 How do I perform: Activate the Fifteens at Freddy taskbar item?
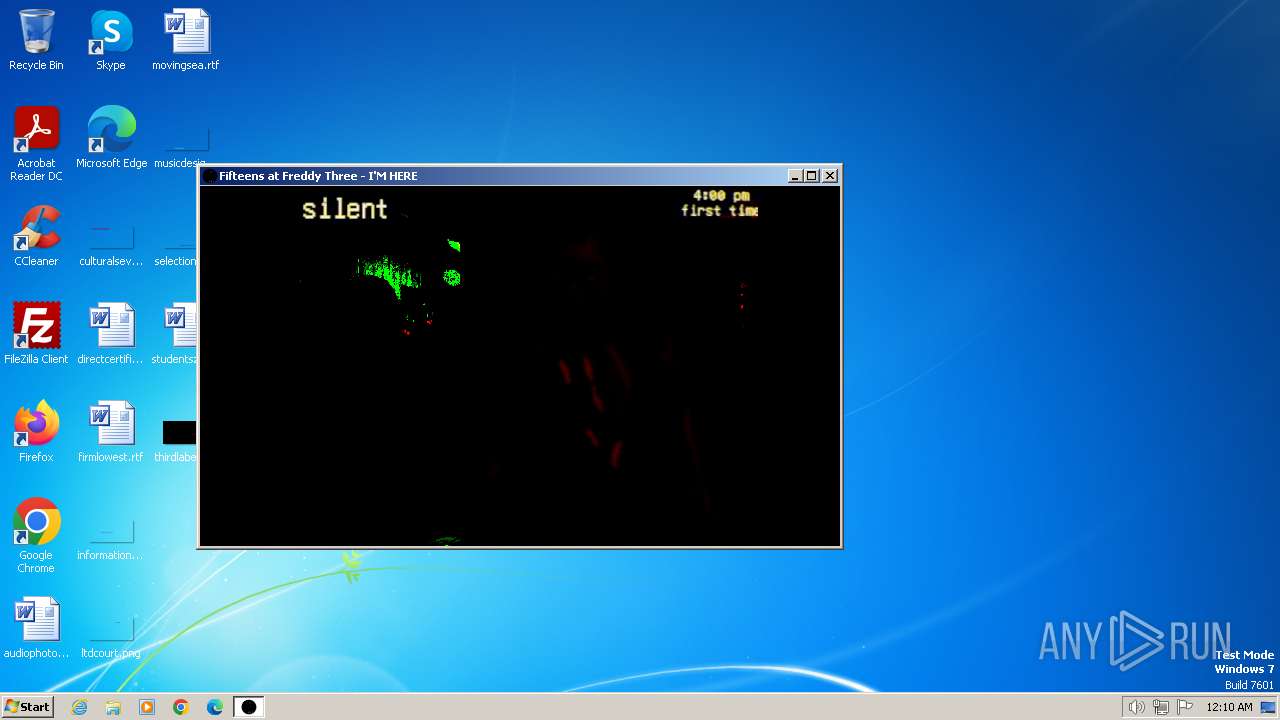[249, 707]
